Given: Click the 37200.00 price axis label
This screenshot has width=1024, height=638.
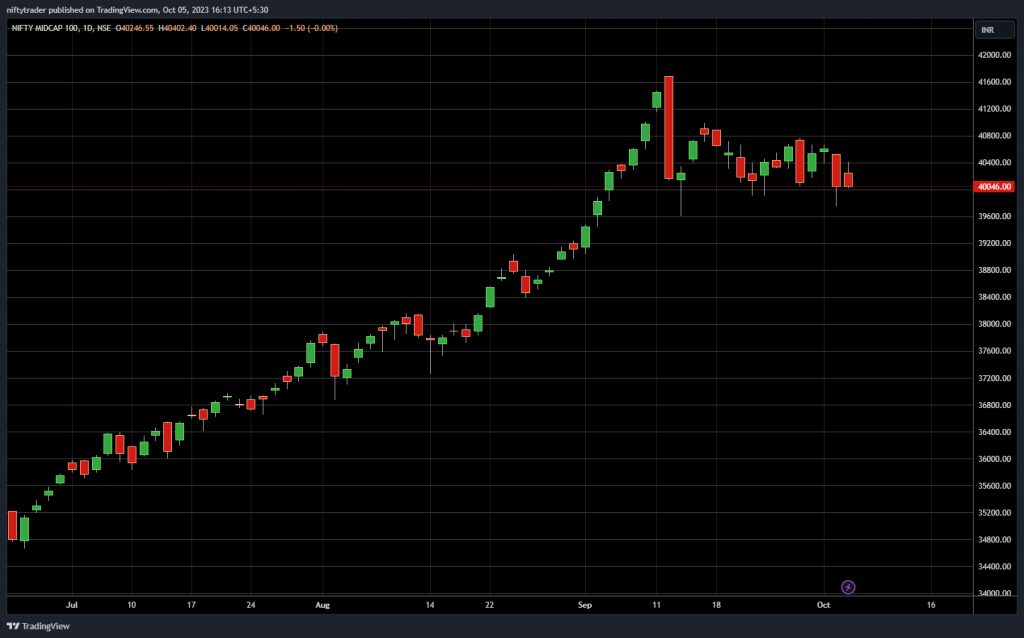Looking at the screenshot, I should 994,378.
